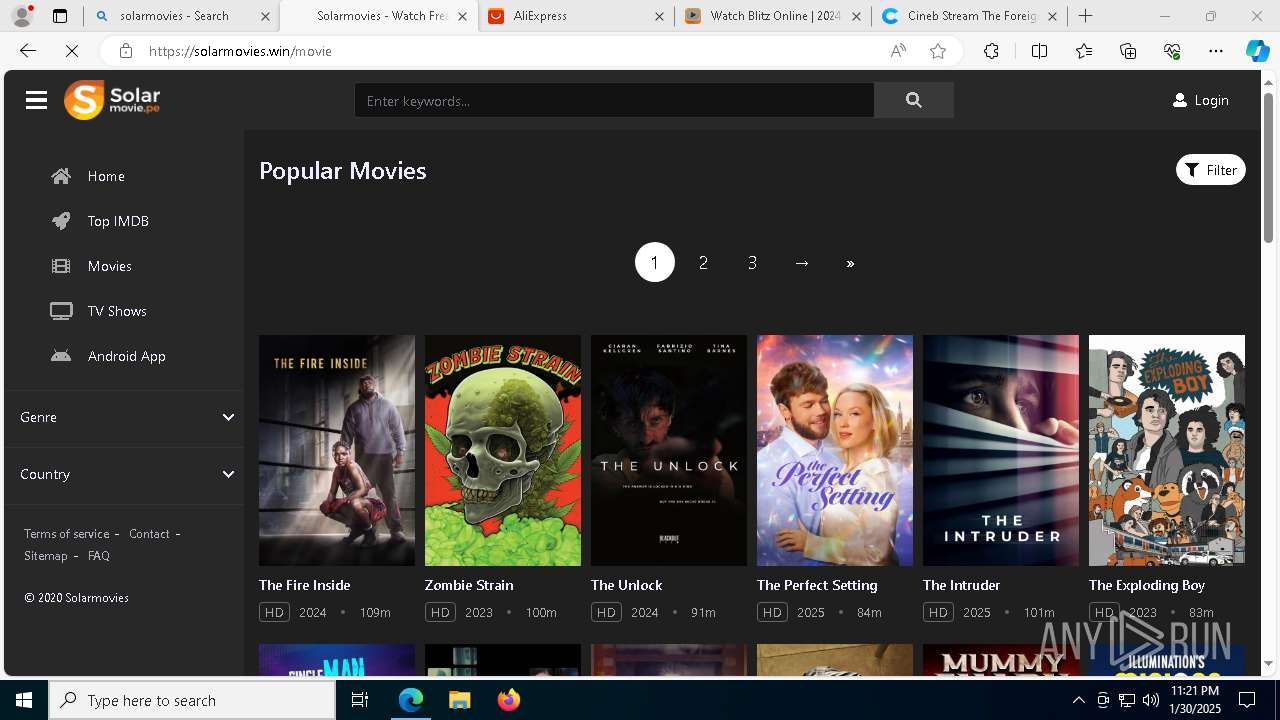Open browser Extensions icon
Screen dimensions: 1280x720
[x=991, y=51]
